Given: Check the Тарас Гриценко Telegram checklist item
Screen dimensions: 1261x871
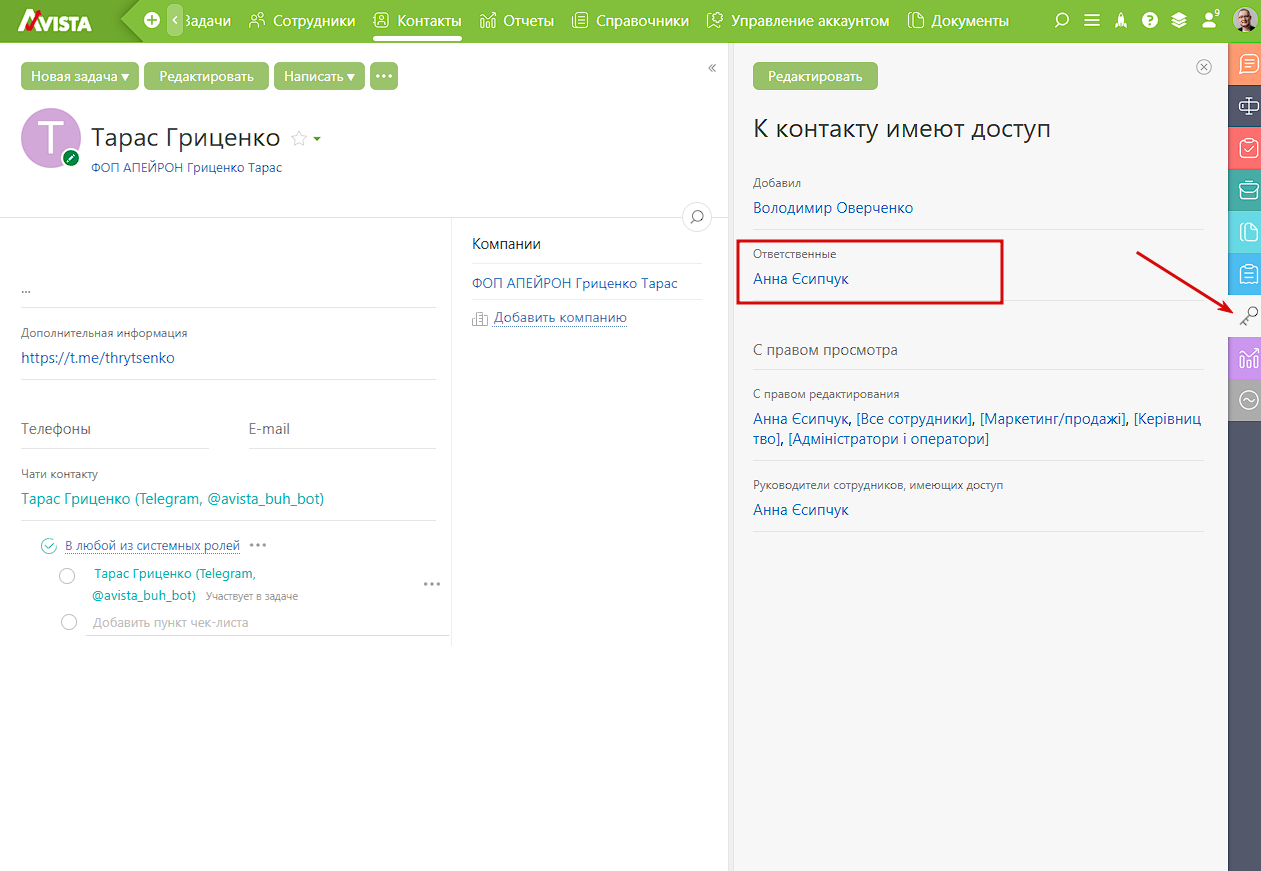Looking at the screenshot, I should [x=67, y=576].
